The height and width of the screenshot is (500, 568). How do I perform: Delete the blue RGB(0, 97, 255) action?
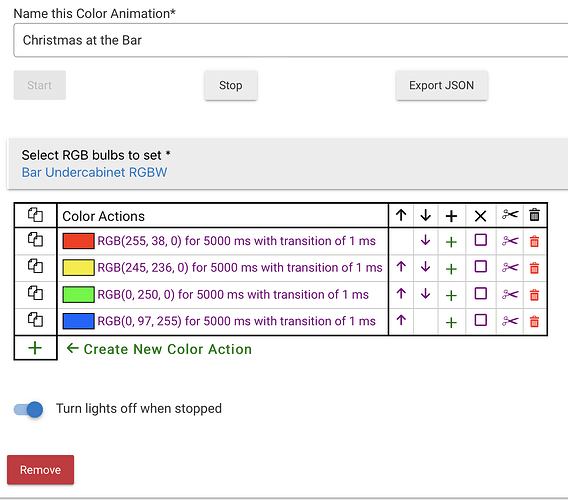click(534, 321)
